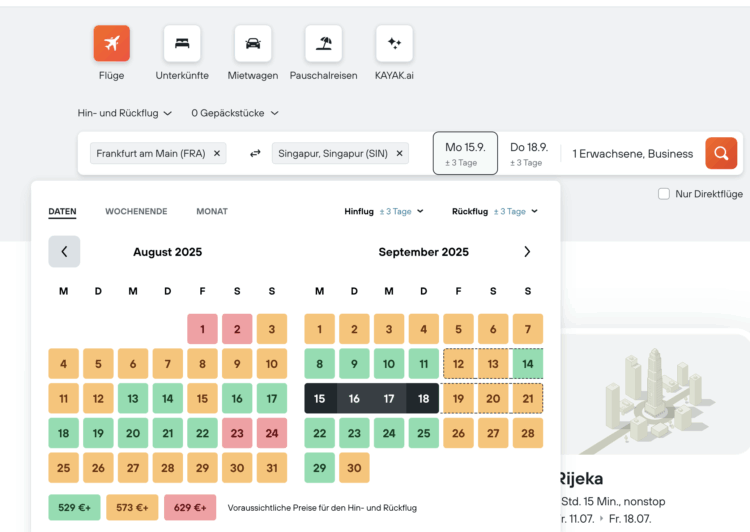Screen dimensions: 750x532
Task: Click the green 529 €+ price legend
Action: tap(74, 508)
